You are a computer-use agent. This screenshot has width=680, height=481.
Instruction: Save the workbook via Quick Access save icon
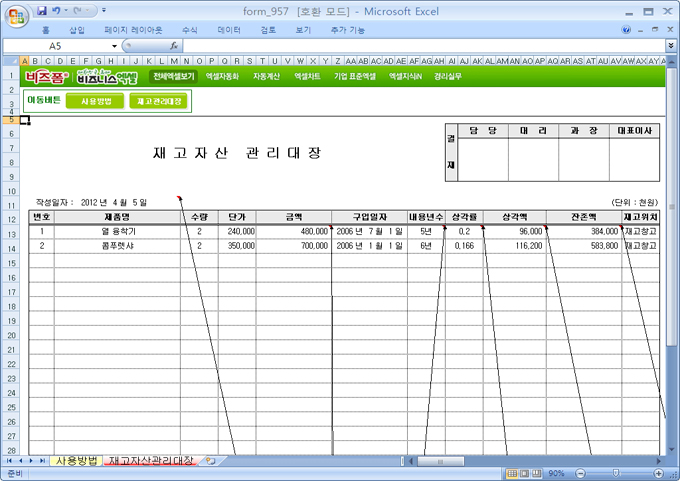click(42, 10)
